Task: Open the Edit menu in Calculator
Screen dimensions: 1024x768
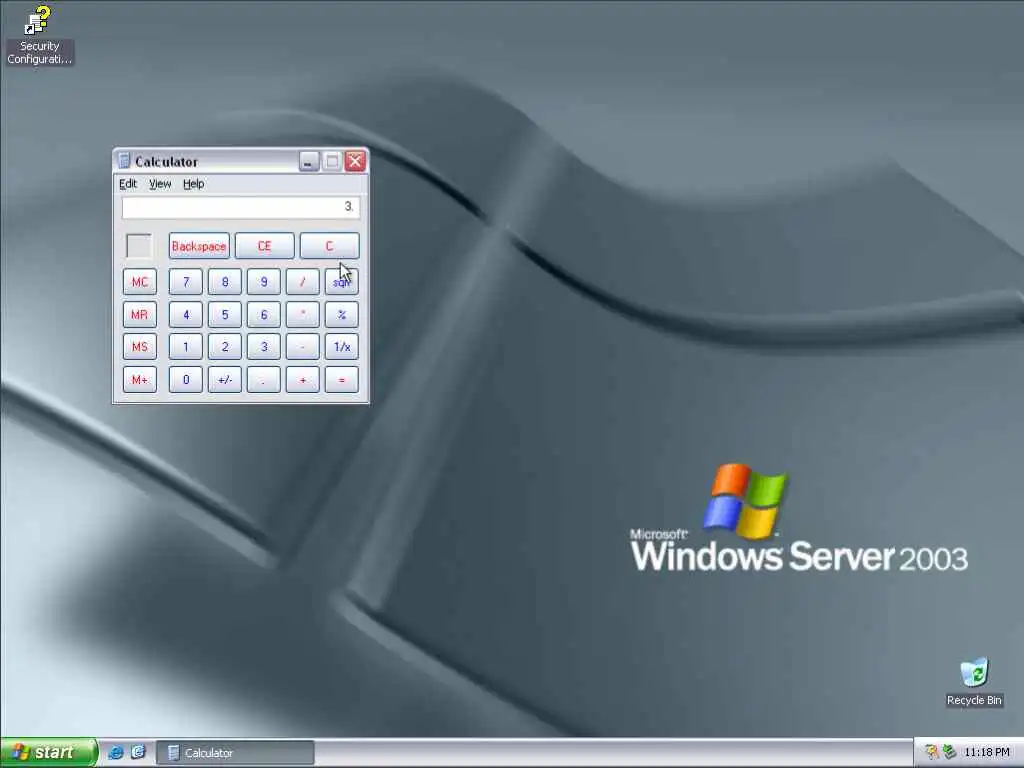Action: pos(128,184)
